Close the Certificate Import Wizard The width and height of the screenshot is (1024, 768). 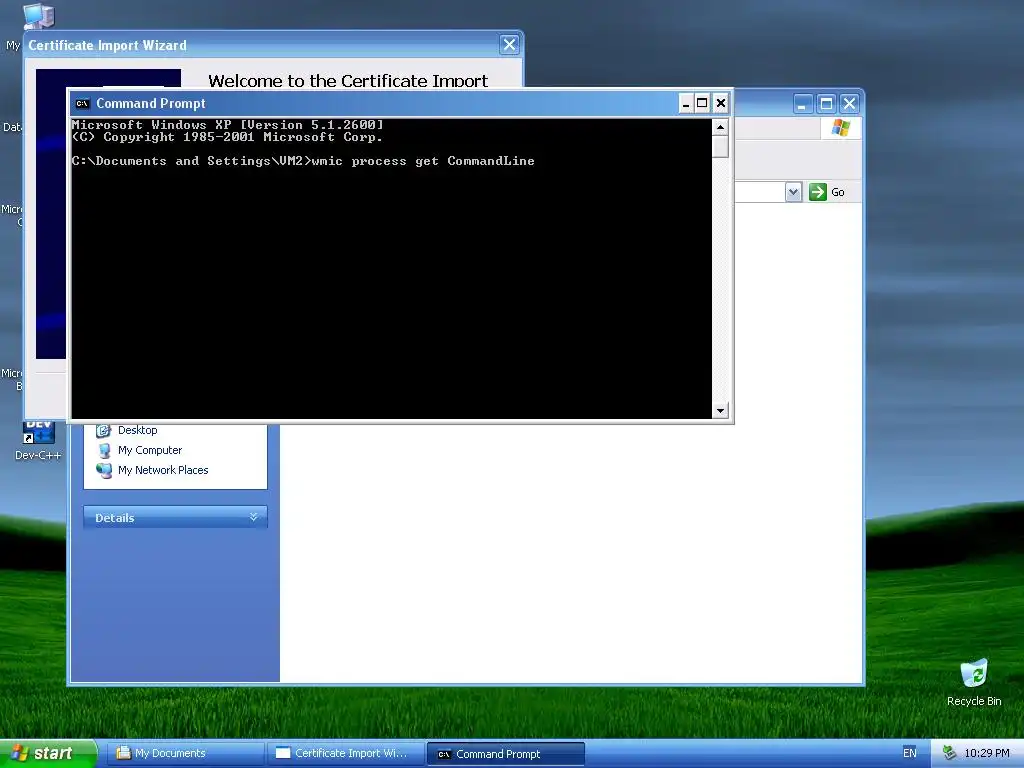[509, 45]
